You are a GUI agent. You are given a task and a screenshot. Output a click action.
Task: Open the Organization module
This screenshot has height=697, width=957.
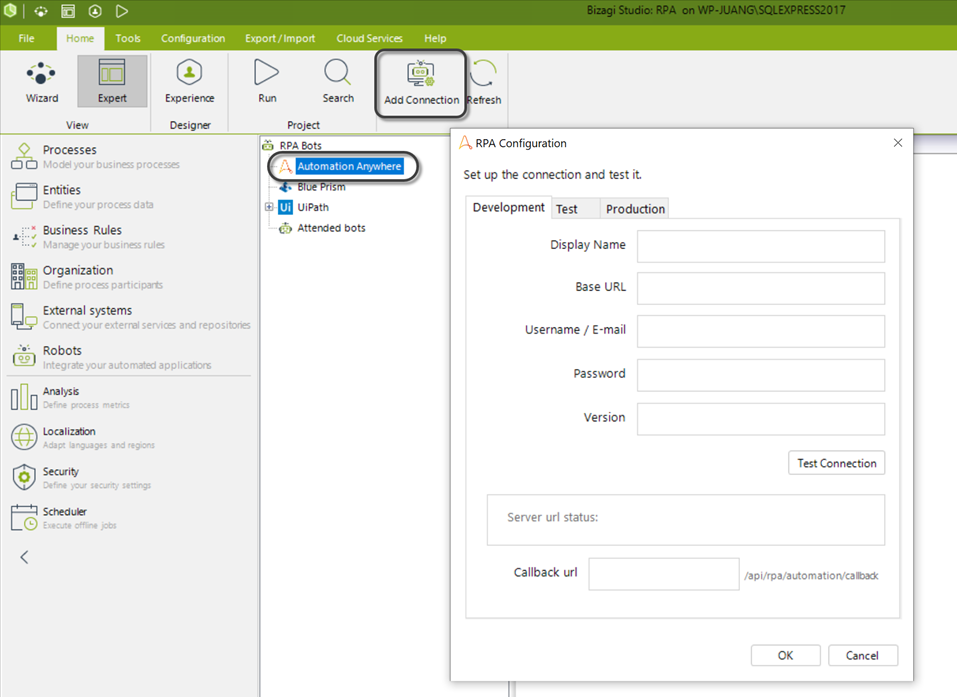tap(87, 277)
